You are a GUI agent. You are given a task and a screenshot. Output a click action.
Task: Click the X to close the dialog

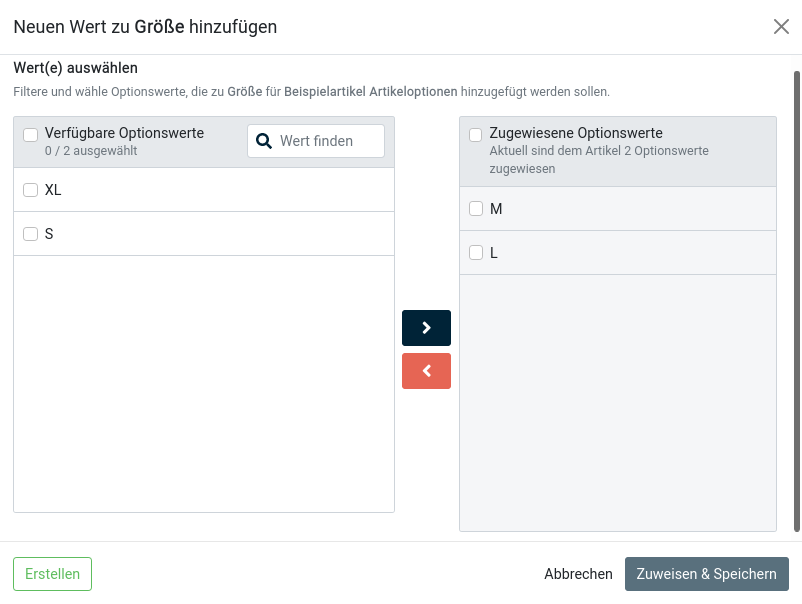pos(782,27)
